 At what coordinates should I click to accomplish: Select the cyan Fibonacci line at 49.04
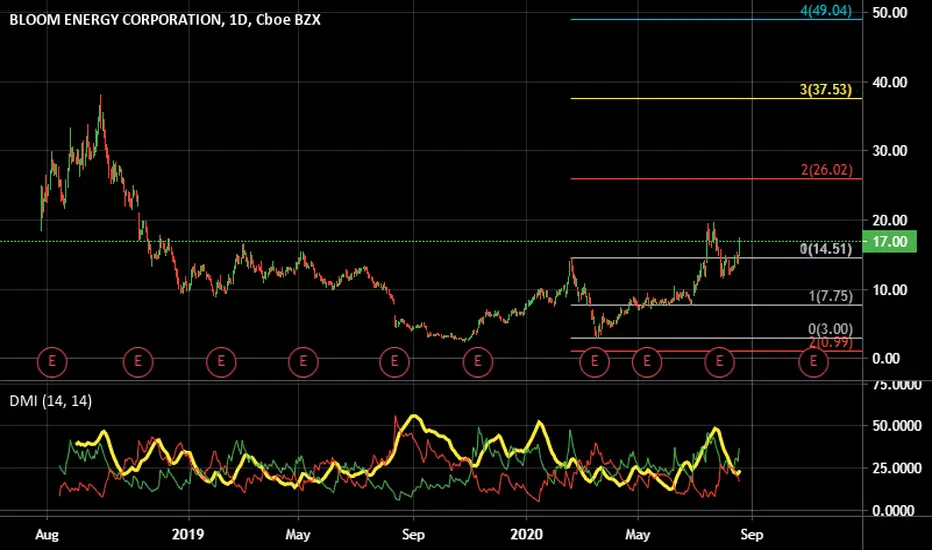[x=716, y=20]
